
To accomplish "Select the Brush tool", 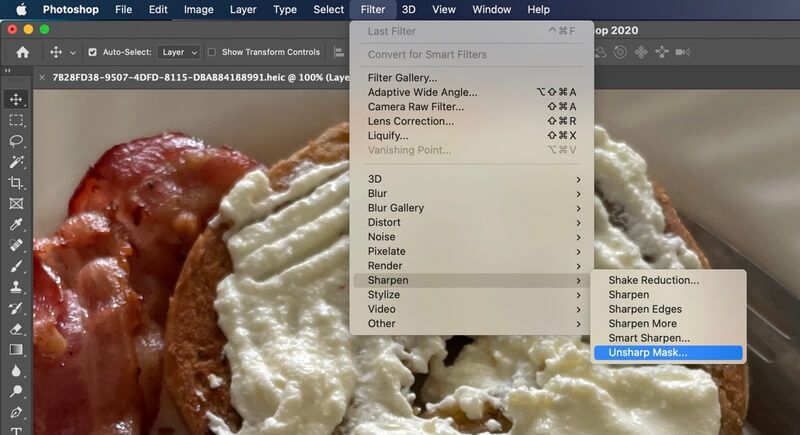I will 16,266.
